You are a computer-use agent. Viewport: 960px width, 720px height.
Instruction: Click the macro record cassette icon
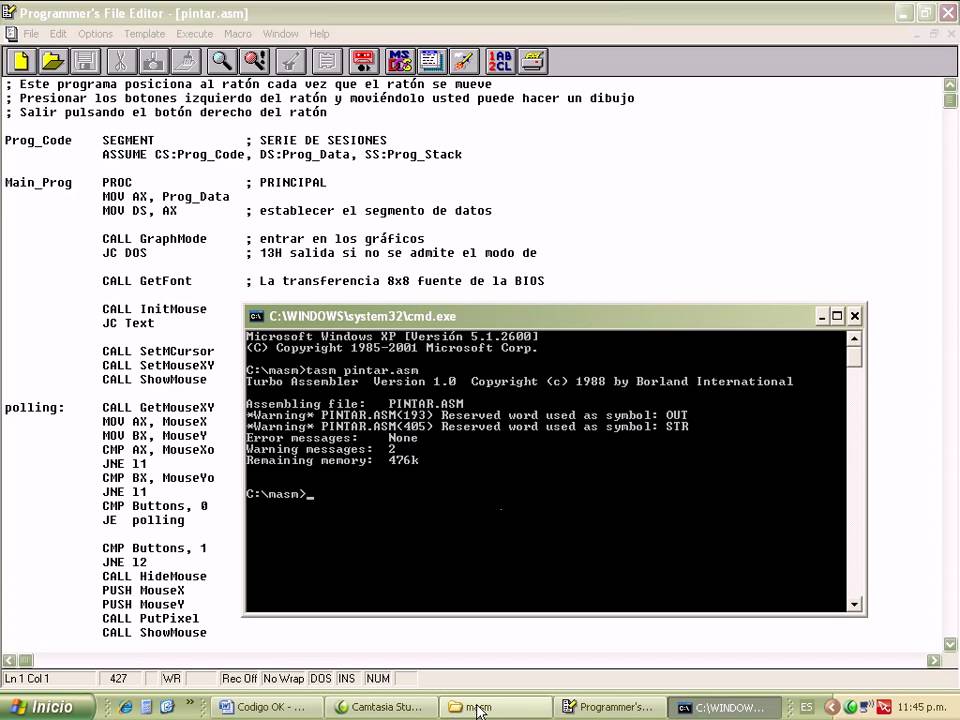(x=364, y=61)
